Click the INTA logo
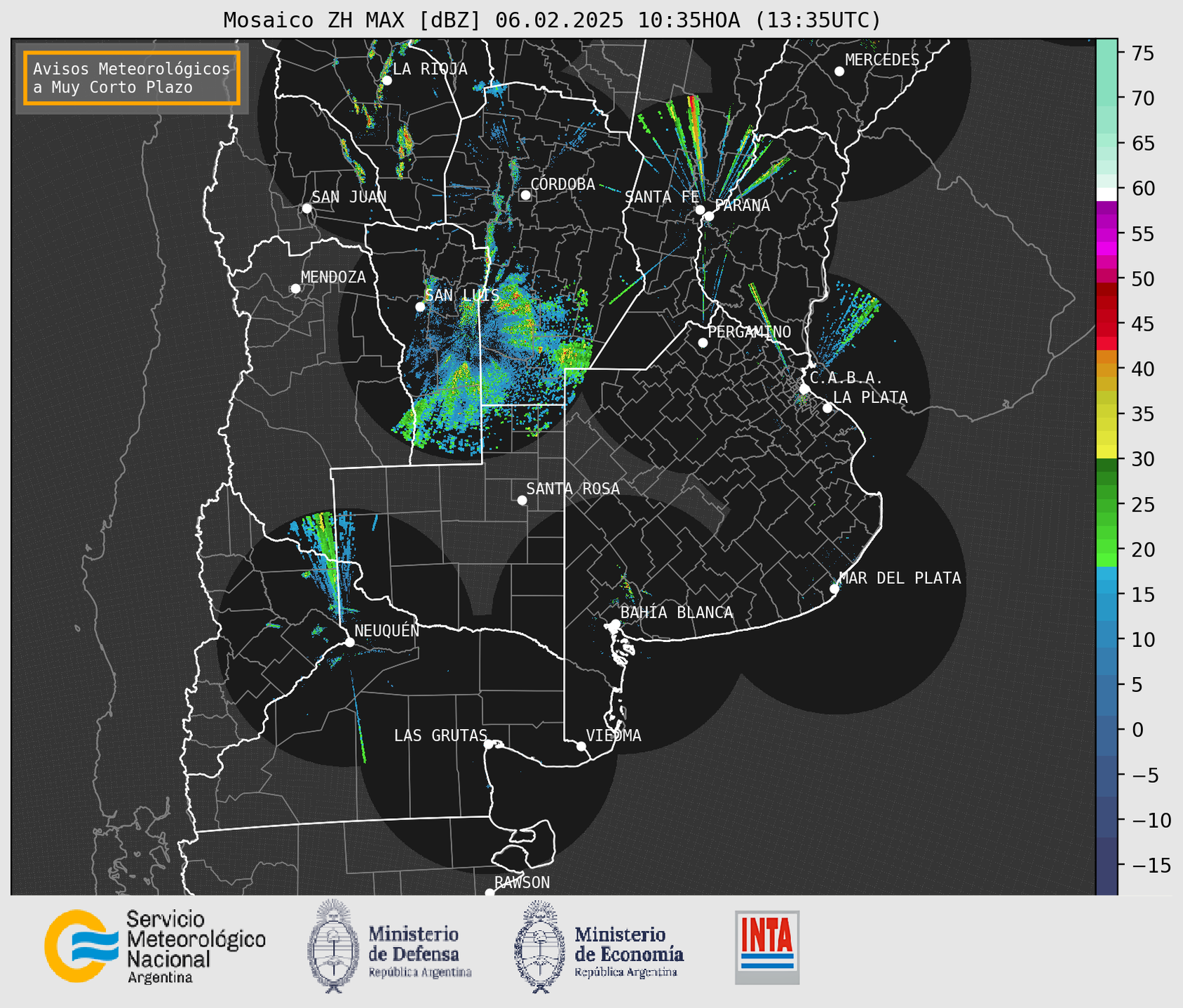Screen dimensions: 1183x1008 tap(767, 947)
